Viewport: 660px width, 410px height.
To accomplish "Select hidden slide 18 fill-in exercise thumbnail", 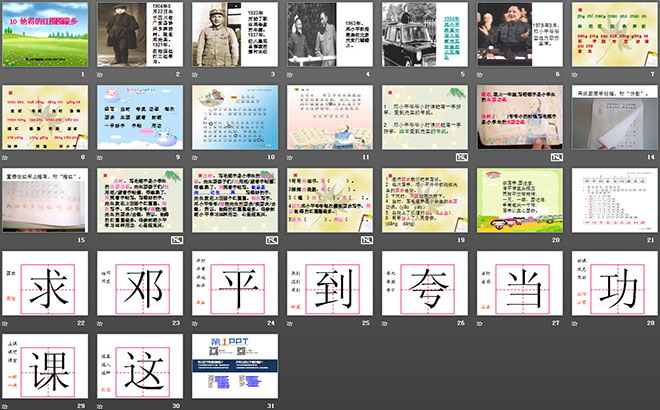I will pyautogui.click(x=330, y=200).
